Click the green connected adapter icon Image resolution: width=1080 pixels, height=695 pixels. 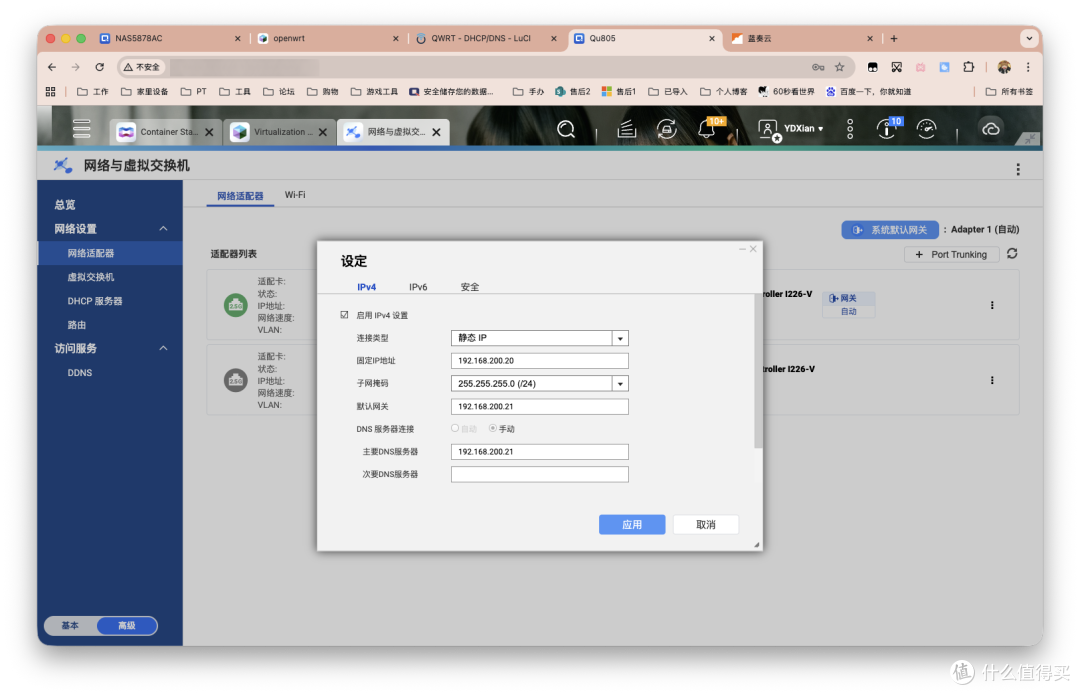(236, 305)
